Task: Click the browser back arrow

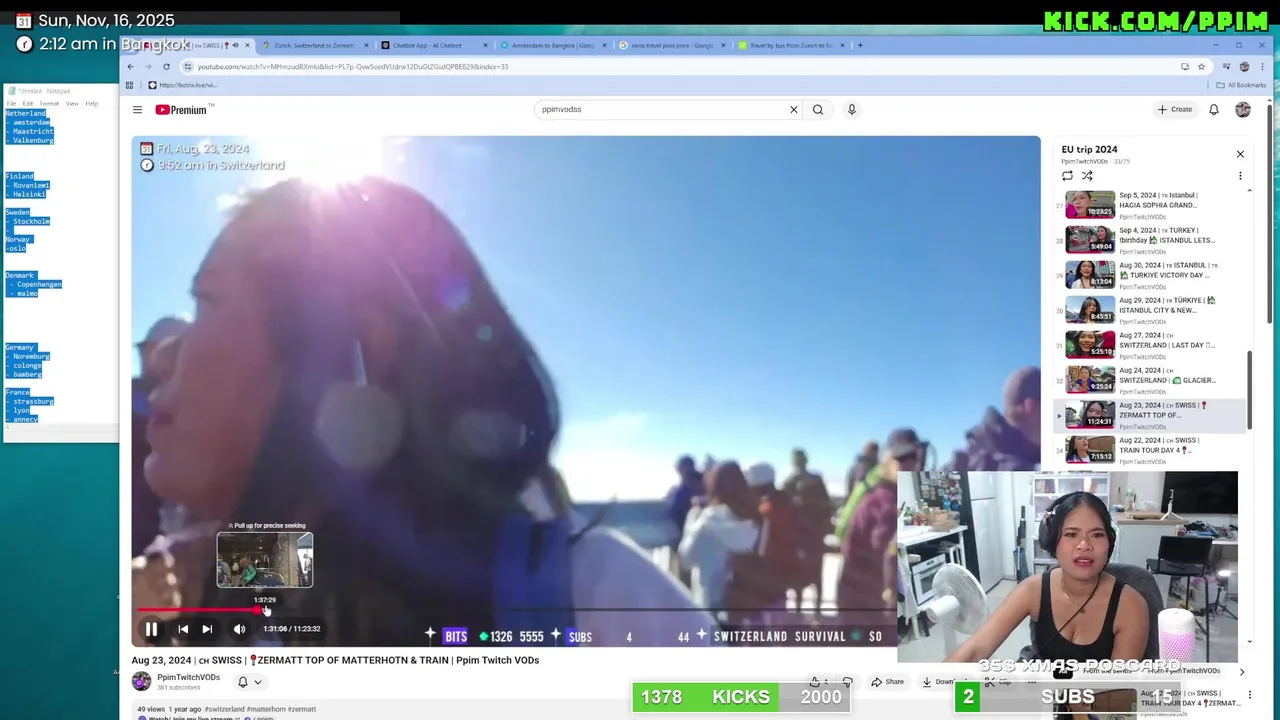Action: [x=130, y=67]
